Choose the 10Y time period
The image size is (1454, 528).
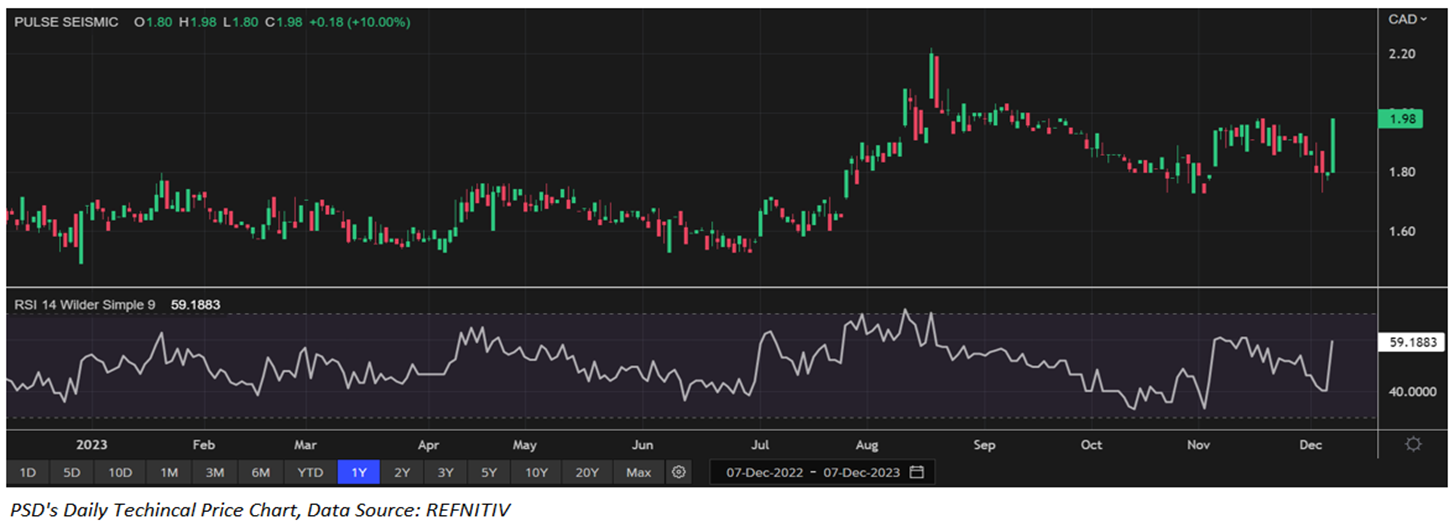535,472
